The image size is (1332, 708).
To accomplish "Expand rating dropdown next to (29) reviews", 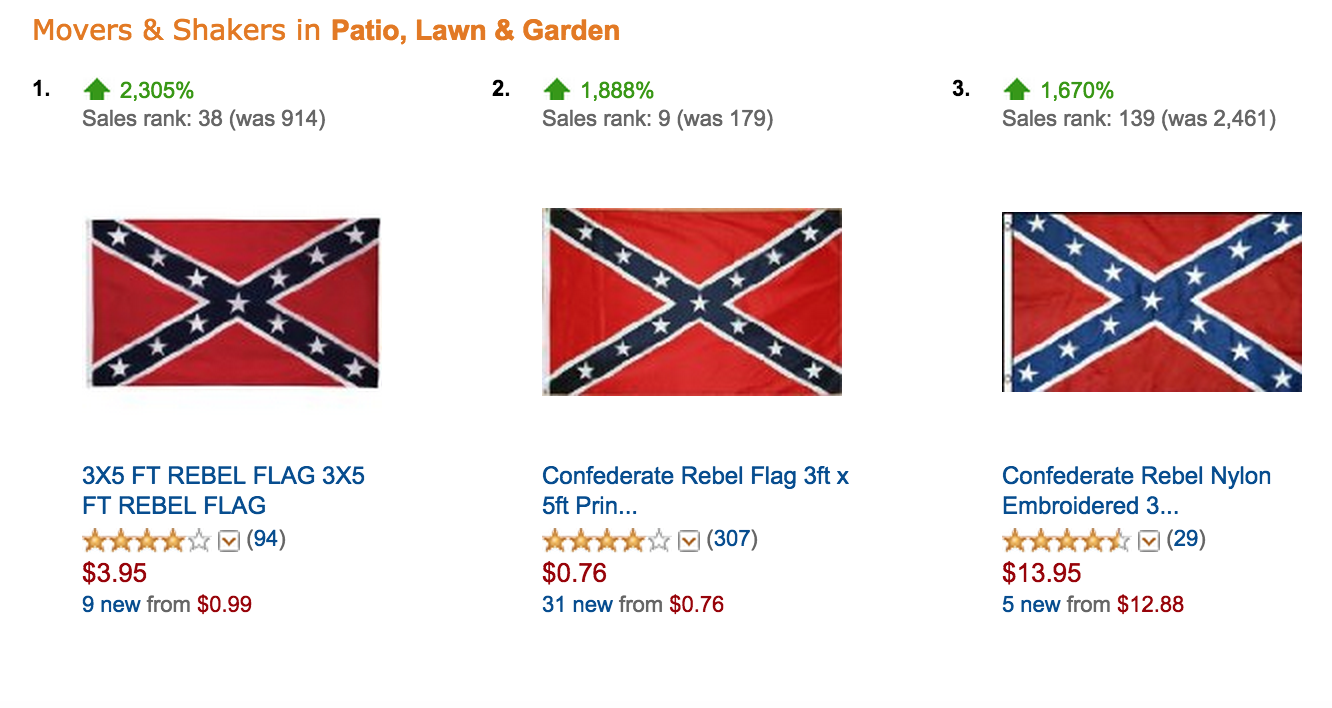I will pyautogui.click(x=1149, y=541).
